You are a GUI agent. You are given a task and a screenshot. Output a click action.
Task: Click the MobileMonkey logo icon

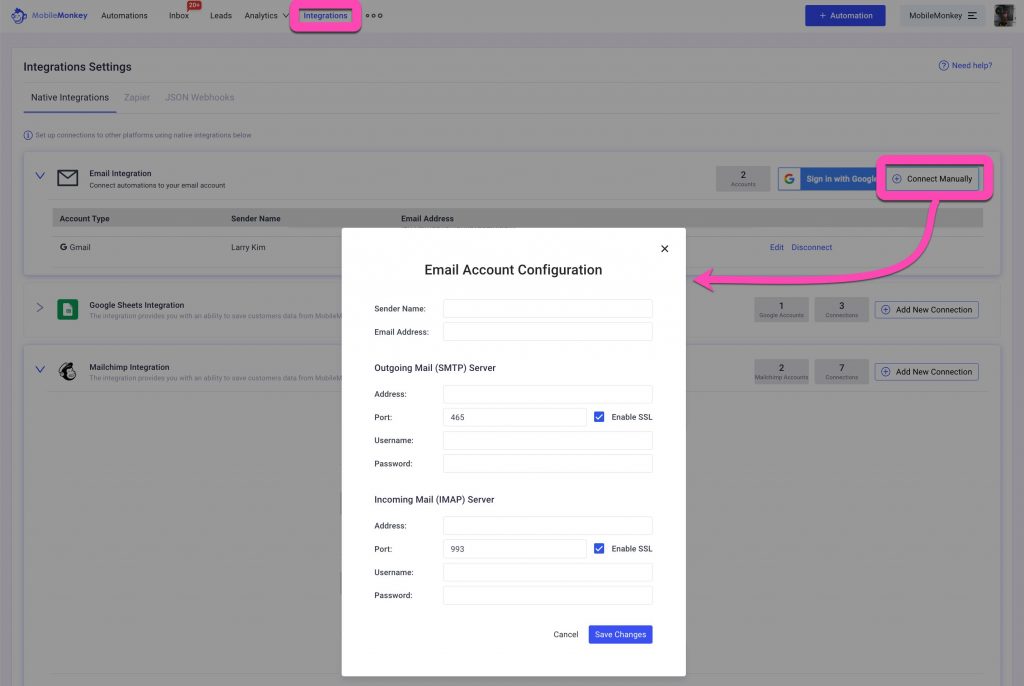coord(19,16)
